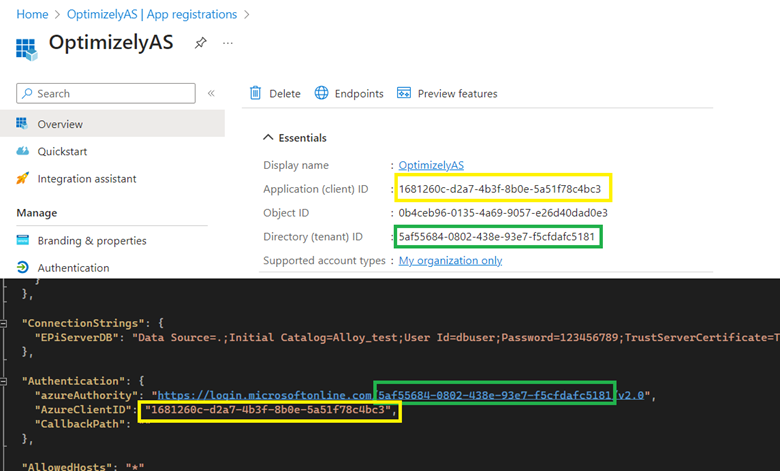The width and height of the screenshot is (780, 472).
Task: Open the more options ellipsis menu
Action: (228, 43)
